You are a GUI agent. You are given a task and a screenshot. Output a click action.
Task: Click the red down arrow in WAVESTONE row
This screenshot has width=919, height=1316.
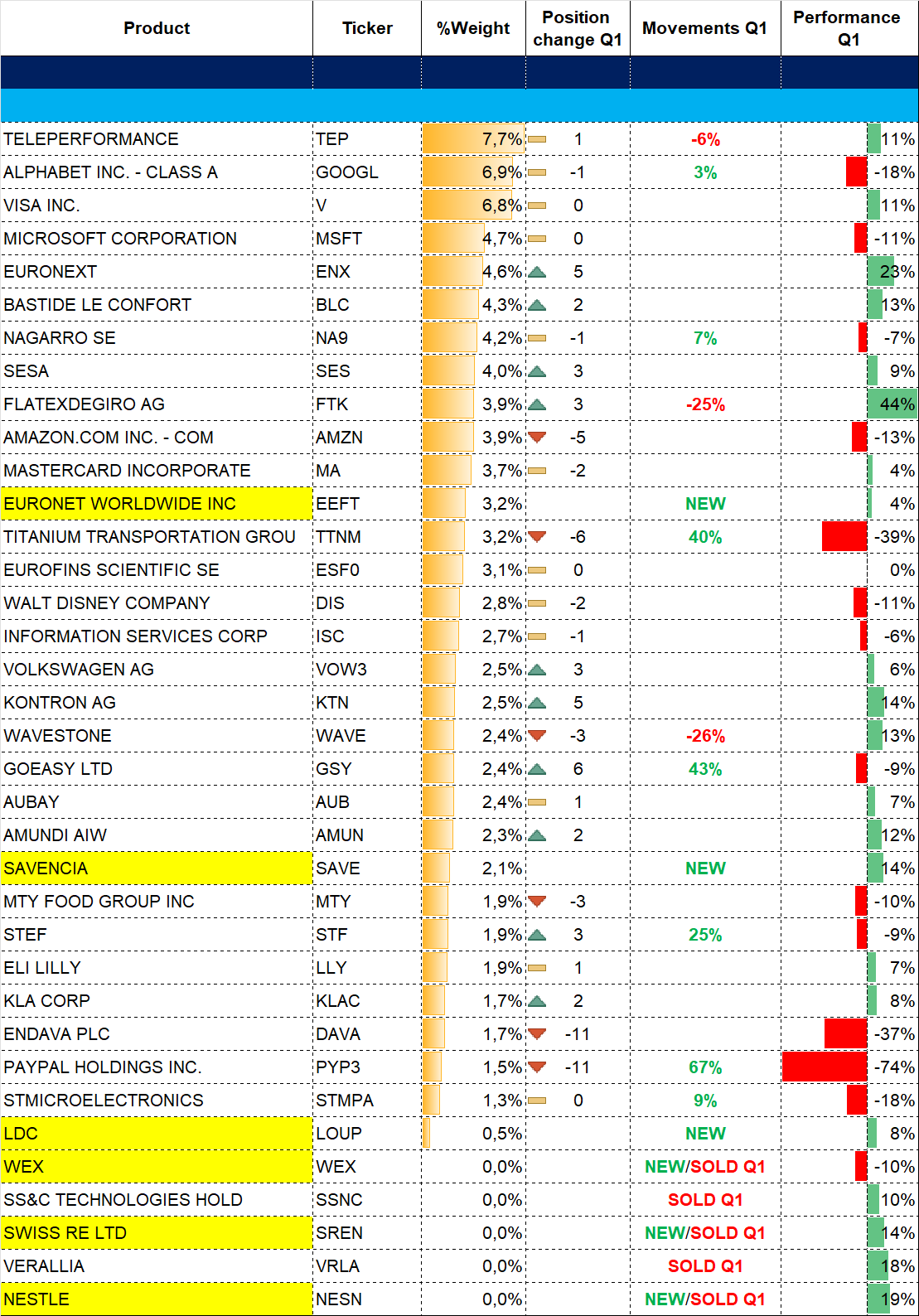pyautogui.click(x=537, y=736)
